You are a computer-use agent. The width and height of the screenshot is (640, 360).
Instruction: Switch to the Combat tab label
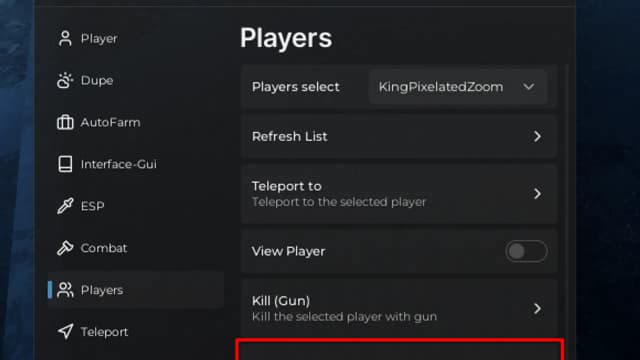tap(104, 248)
